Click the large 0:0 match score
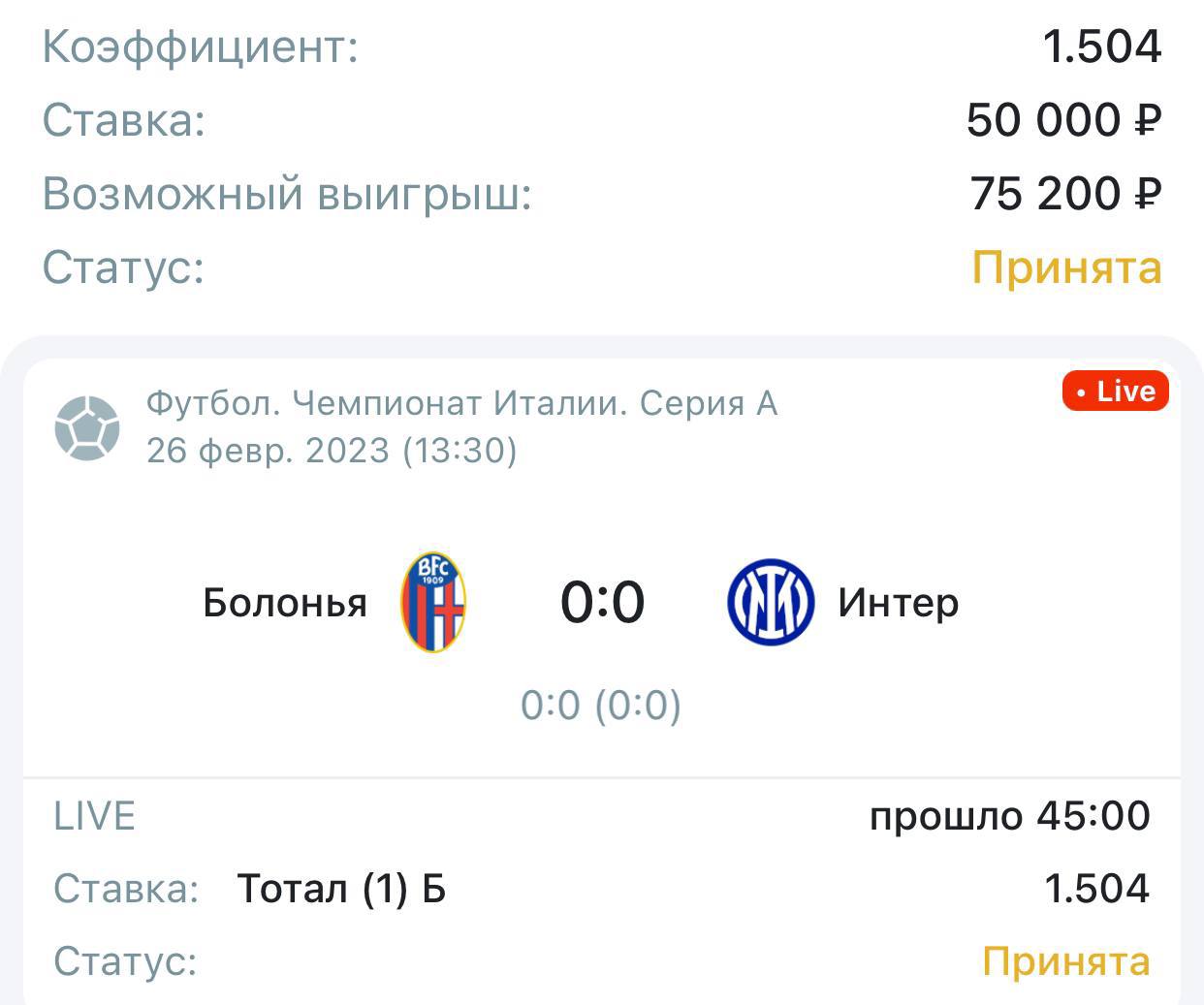The height and width of the screenshot is (1005, 1204). click(602, 602)
